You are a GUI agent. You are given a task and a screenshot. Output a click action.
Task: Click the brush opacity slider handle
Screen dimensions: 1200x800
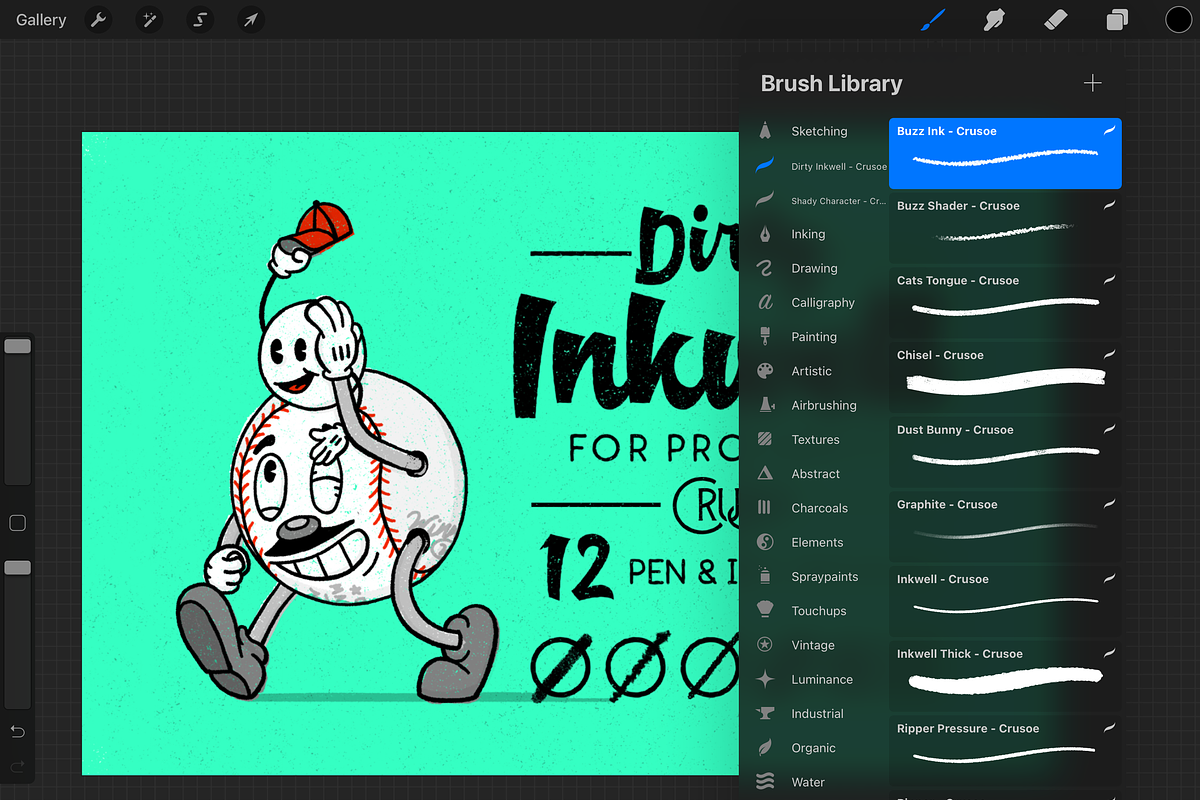pyautogui.click(x=17, y=567)
